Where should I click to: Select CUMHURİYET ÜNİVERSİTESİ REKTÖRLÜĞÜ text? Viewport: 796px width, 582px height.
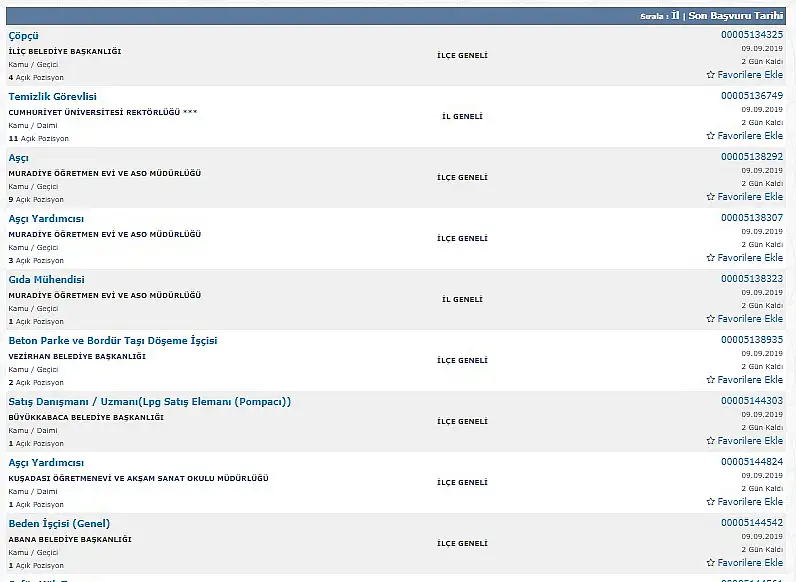(x=103, y=112)
